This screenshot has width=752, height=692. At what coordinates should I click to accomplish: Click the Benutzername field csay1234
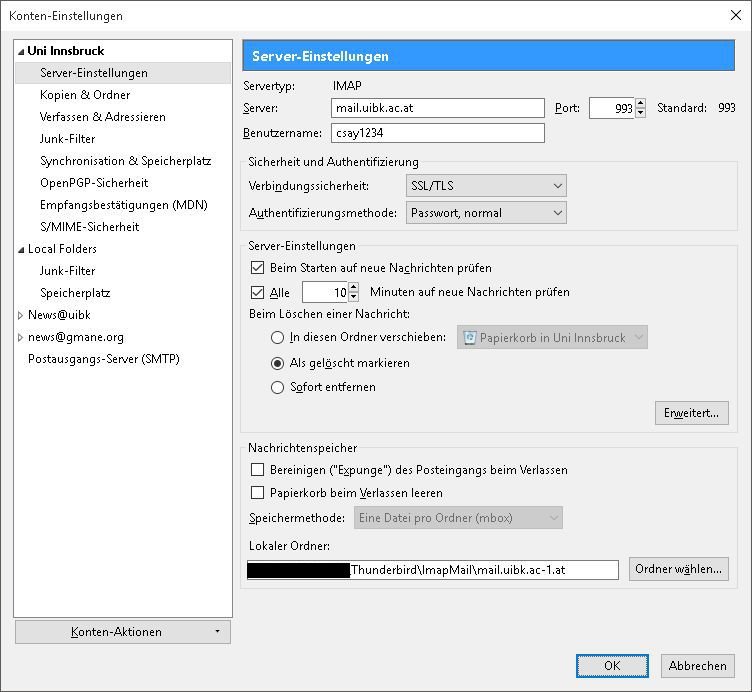coord(438,133)
